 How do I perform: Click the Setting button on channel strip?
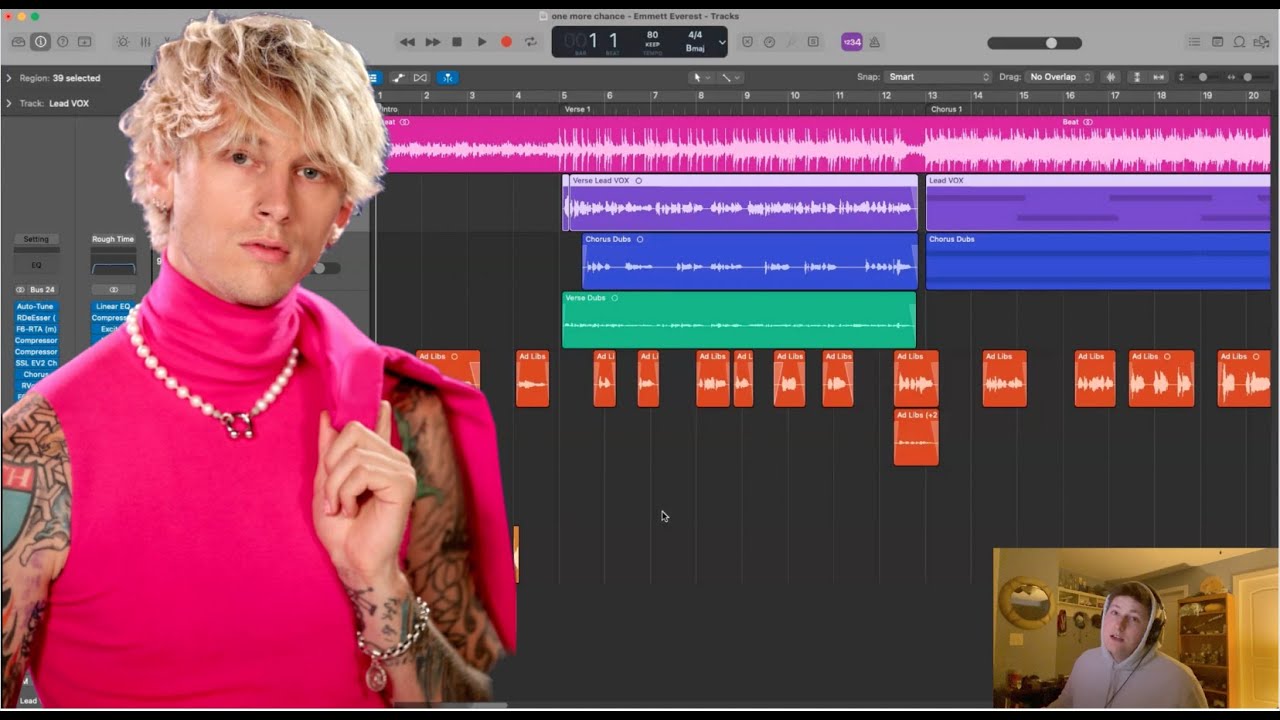pos(36,239)
